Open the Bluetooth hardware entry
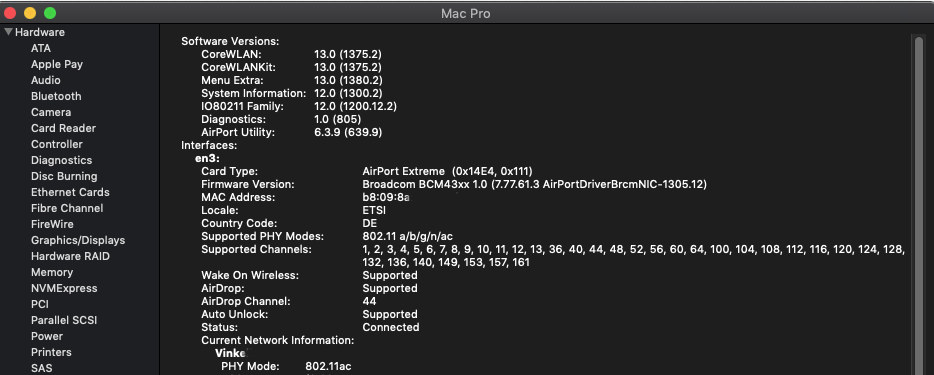 (x=56, y=96)
